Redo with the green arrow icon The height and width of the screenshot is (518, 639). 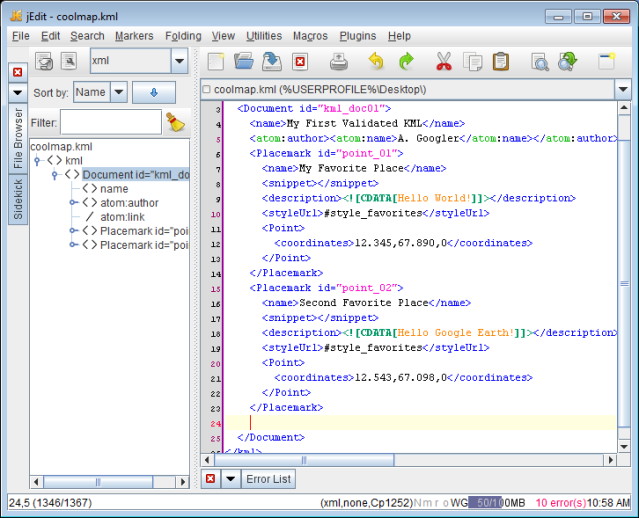(x=406, y=62)
